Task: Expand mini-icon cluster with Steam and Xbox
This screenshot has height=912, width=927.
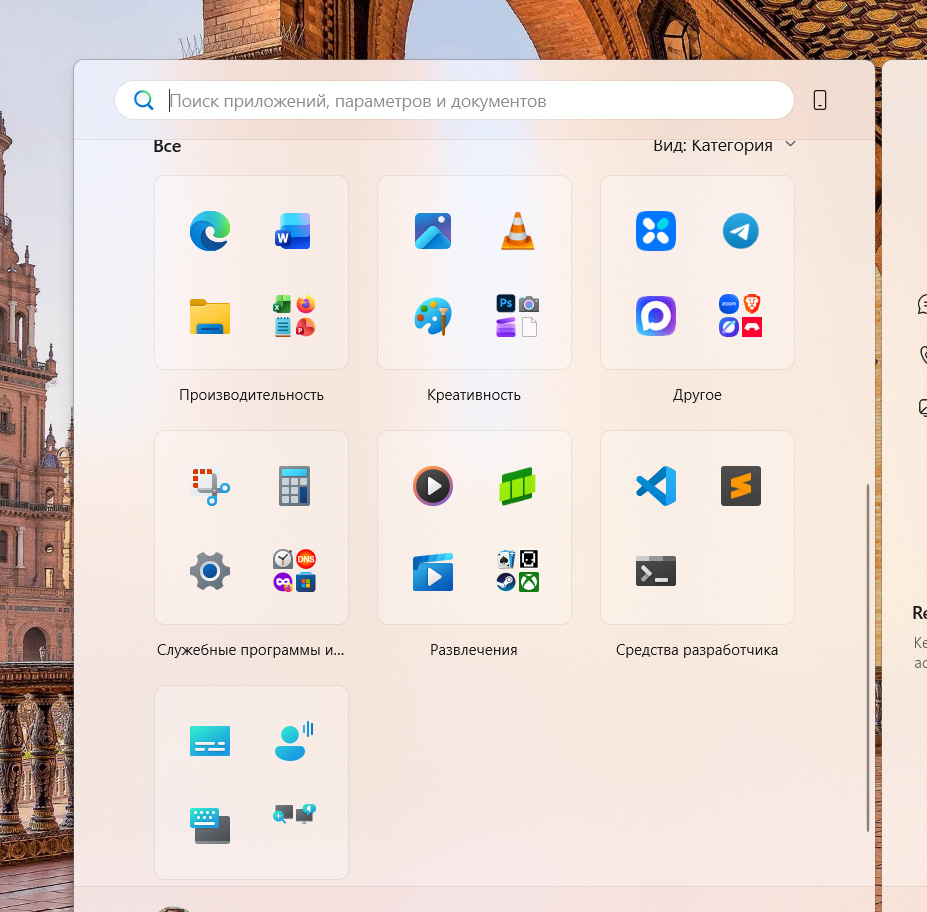Action: coord(517,571)
